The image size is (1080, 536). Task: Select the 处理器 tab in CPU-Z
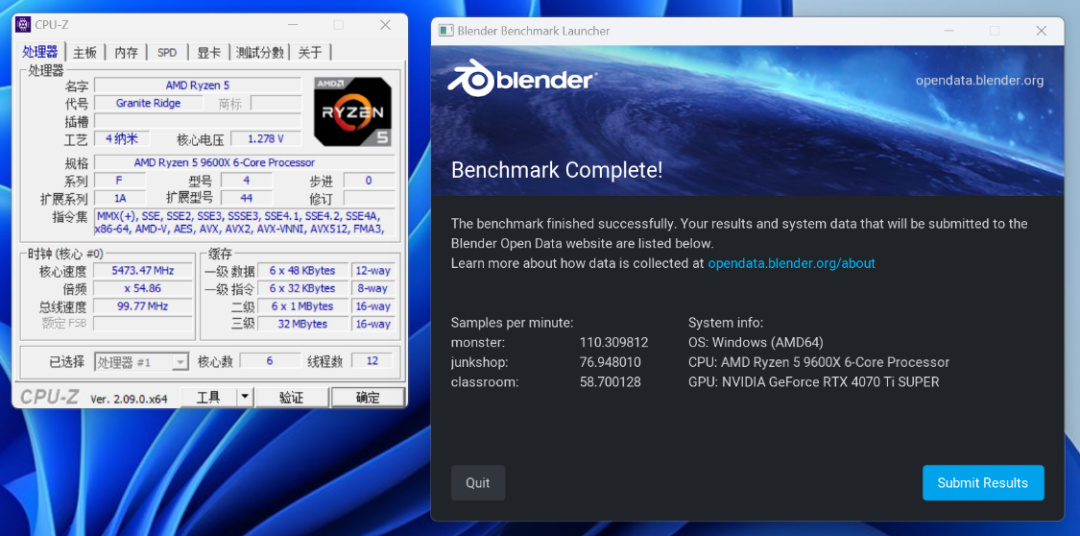(x=41, y=52)
